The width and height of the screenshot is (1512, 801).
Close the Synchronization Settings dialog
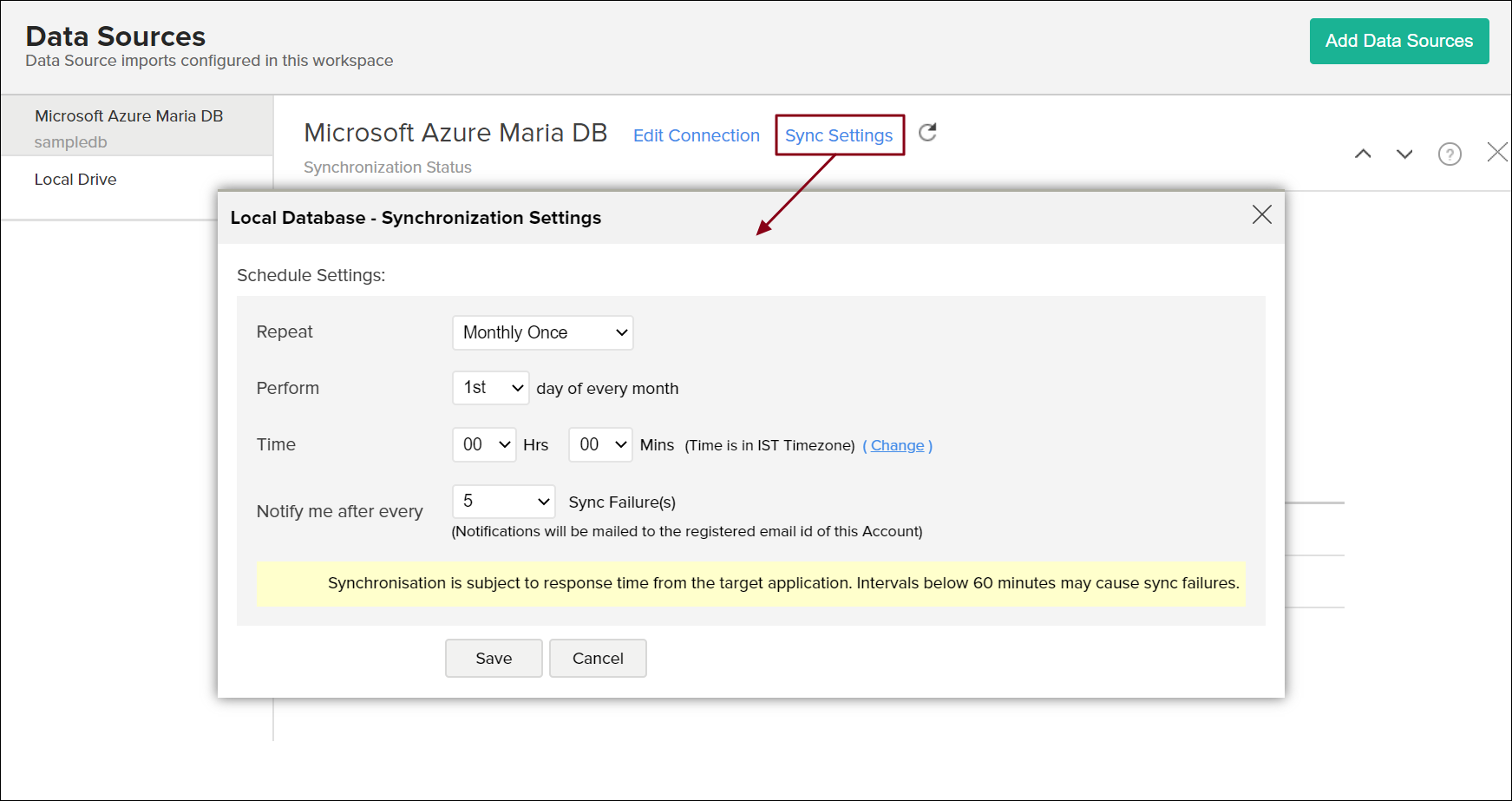click(1261, 214)
